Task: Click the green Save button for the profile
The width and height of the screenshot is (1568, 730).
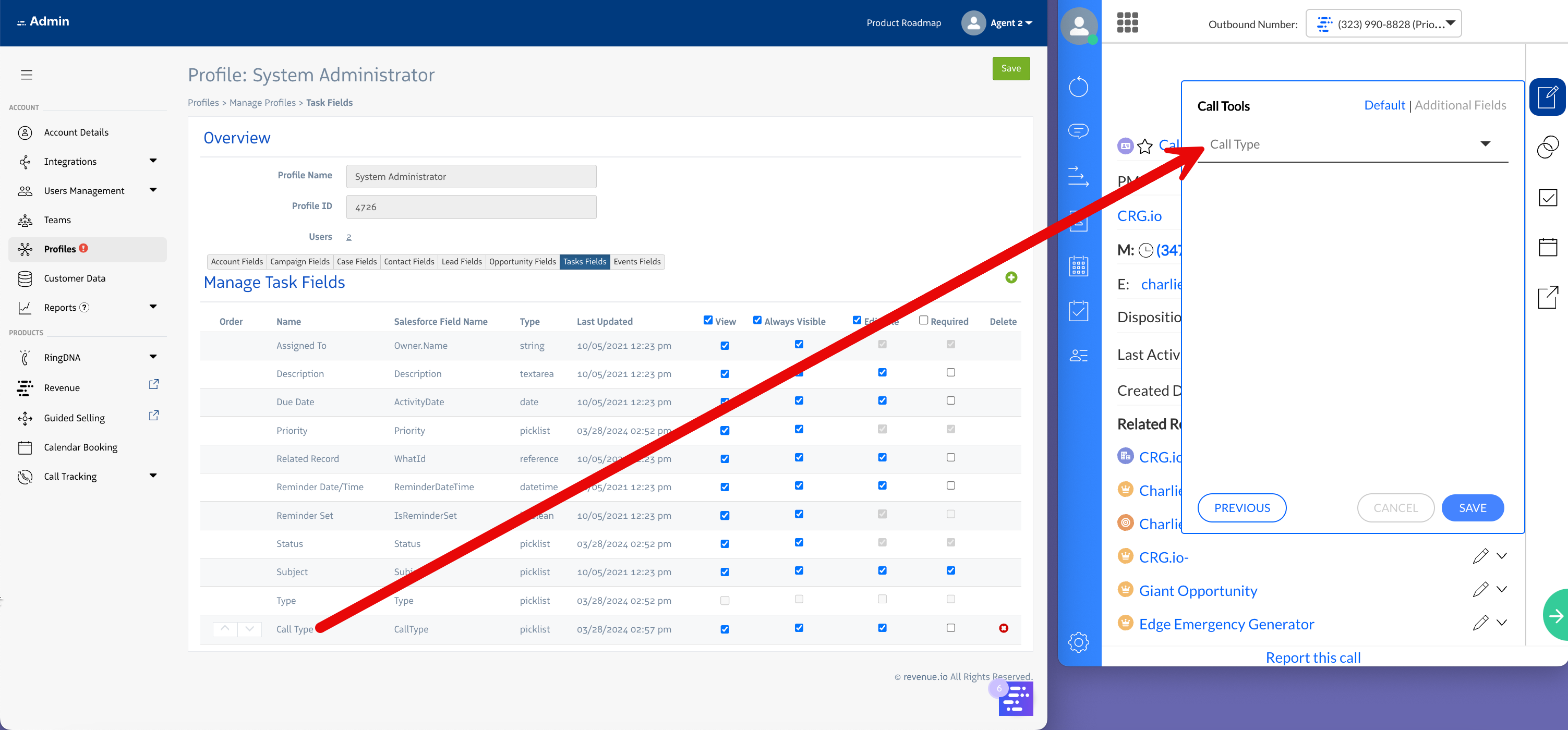Action: pos(1010,68)
